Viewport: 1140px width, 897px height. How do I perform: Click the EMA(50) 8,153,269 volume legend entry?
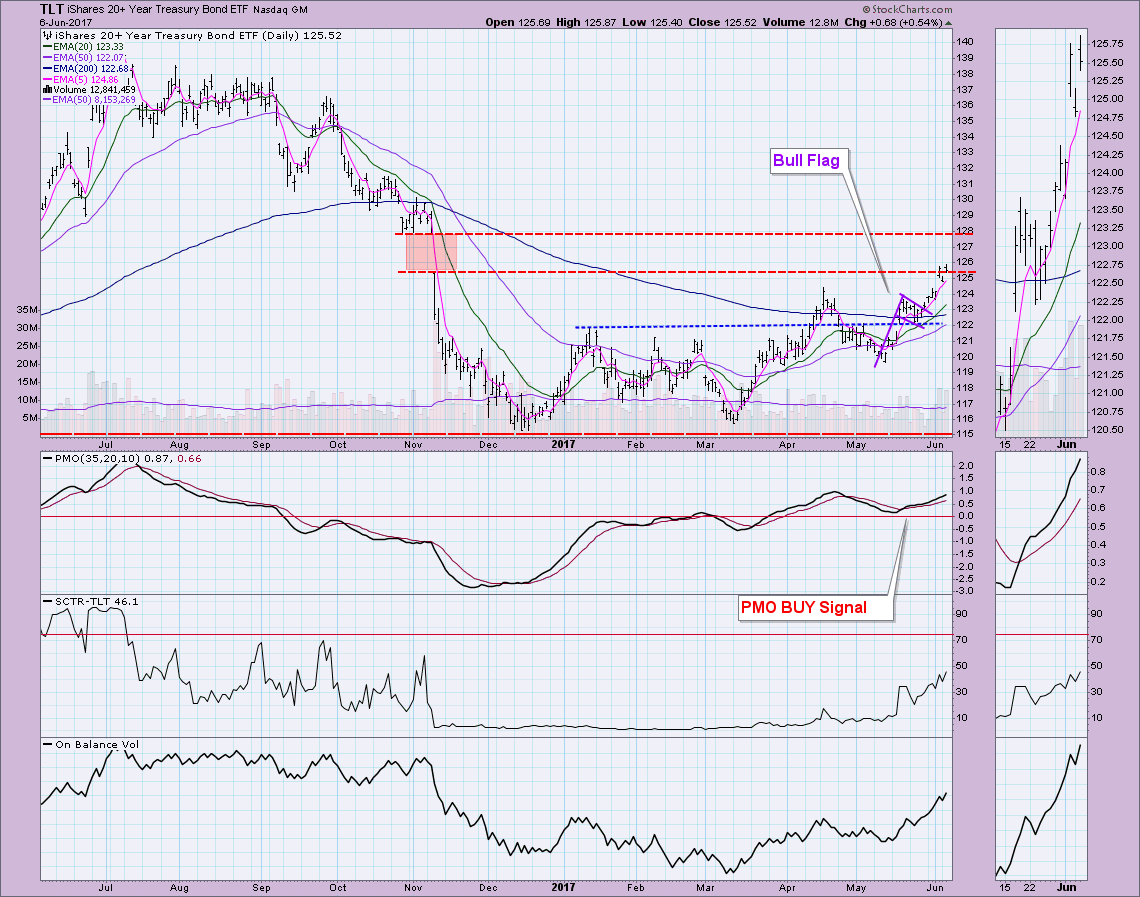click(x=89, y=100)
